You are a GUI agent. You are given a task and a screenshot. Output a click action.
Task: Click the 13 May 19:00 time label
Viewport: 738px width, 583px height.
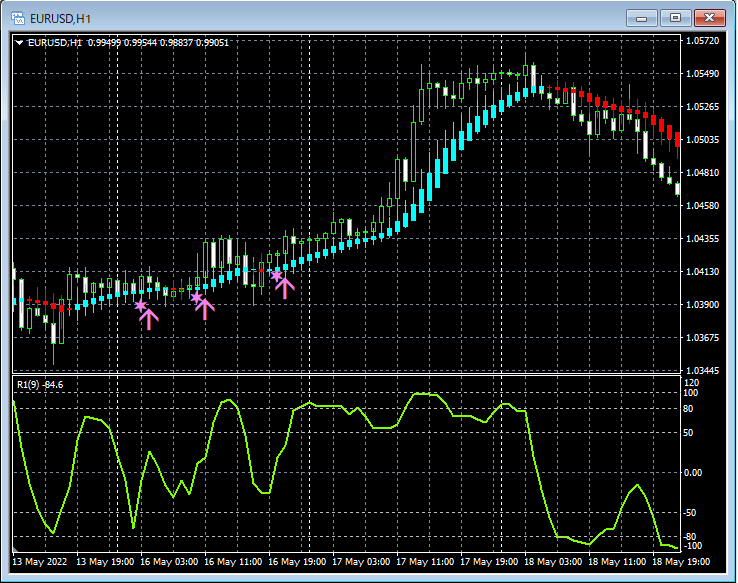(105, 561)
